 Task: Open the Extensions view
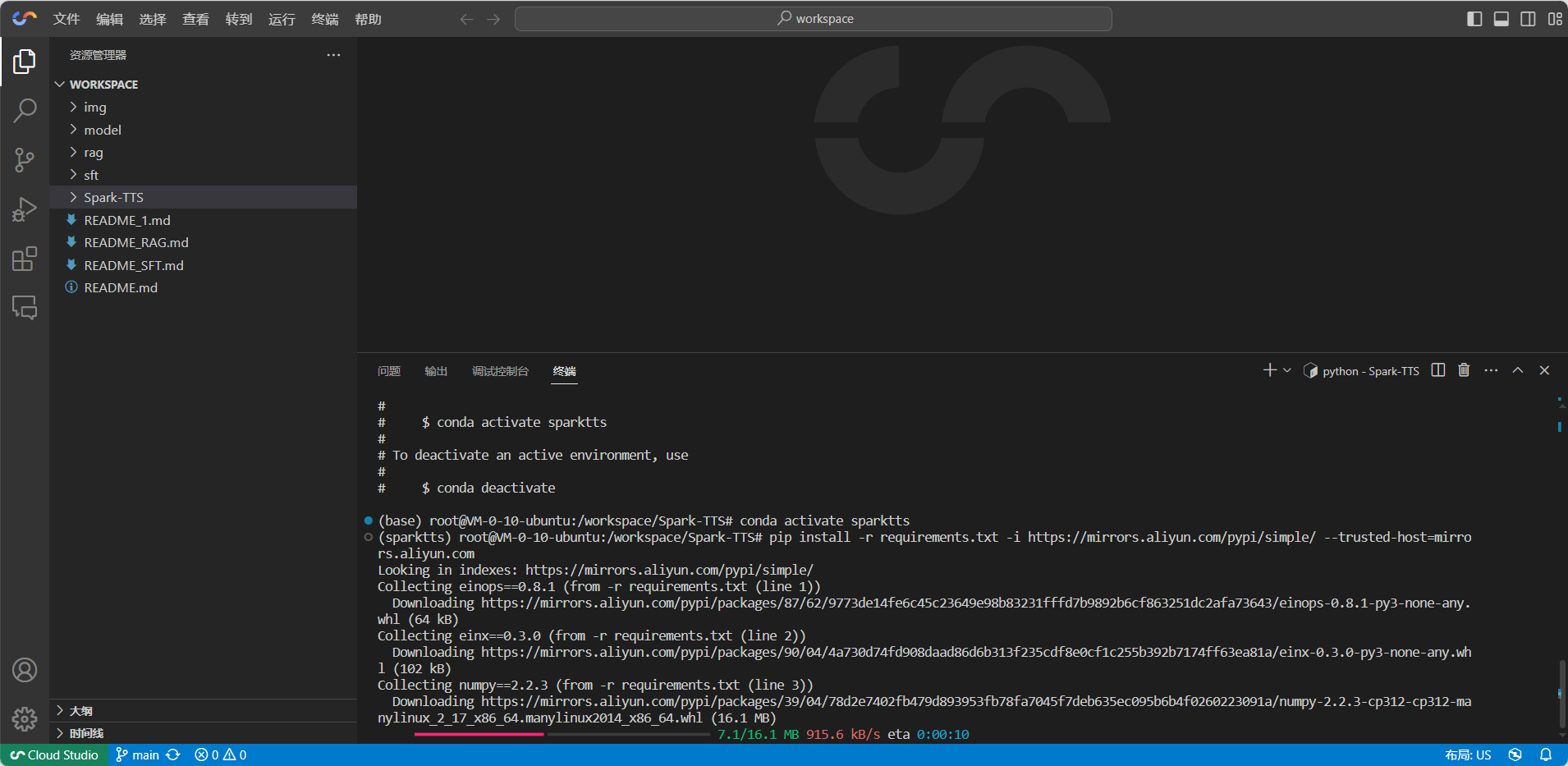point(25,259)
